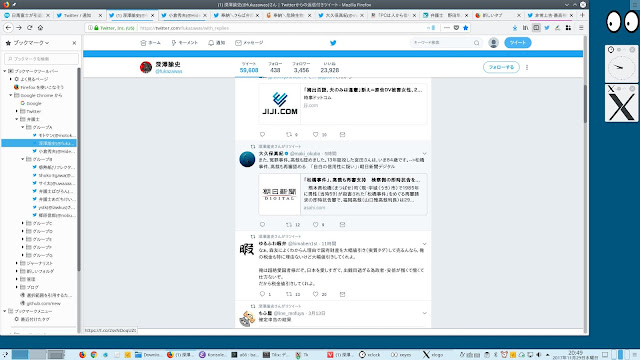Open the downloads arrow in Firefox toolbar
Image resolution: width=640 pixels, height=360 pixels.
pyautogui.click(x=515, y=28)
